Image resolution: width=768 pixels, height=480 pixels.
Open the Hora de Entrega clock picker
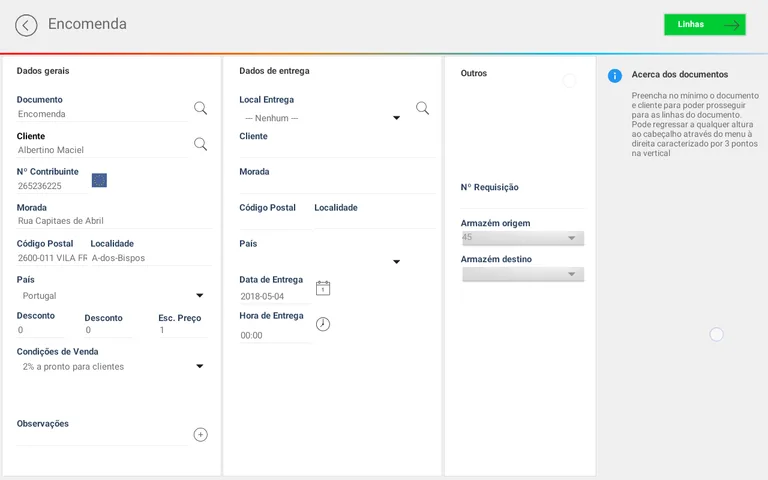pyautogui.click(x=323, y=324)
